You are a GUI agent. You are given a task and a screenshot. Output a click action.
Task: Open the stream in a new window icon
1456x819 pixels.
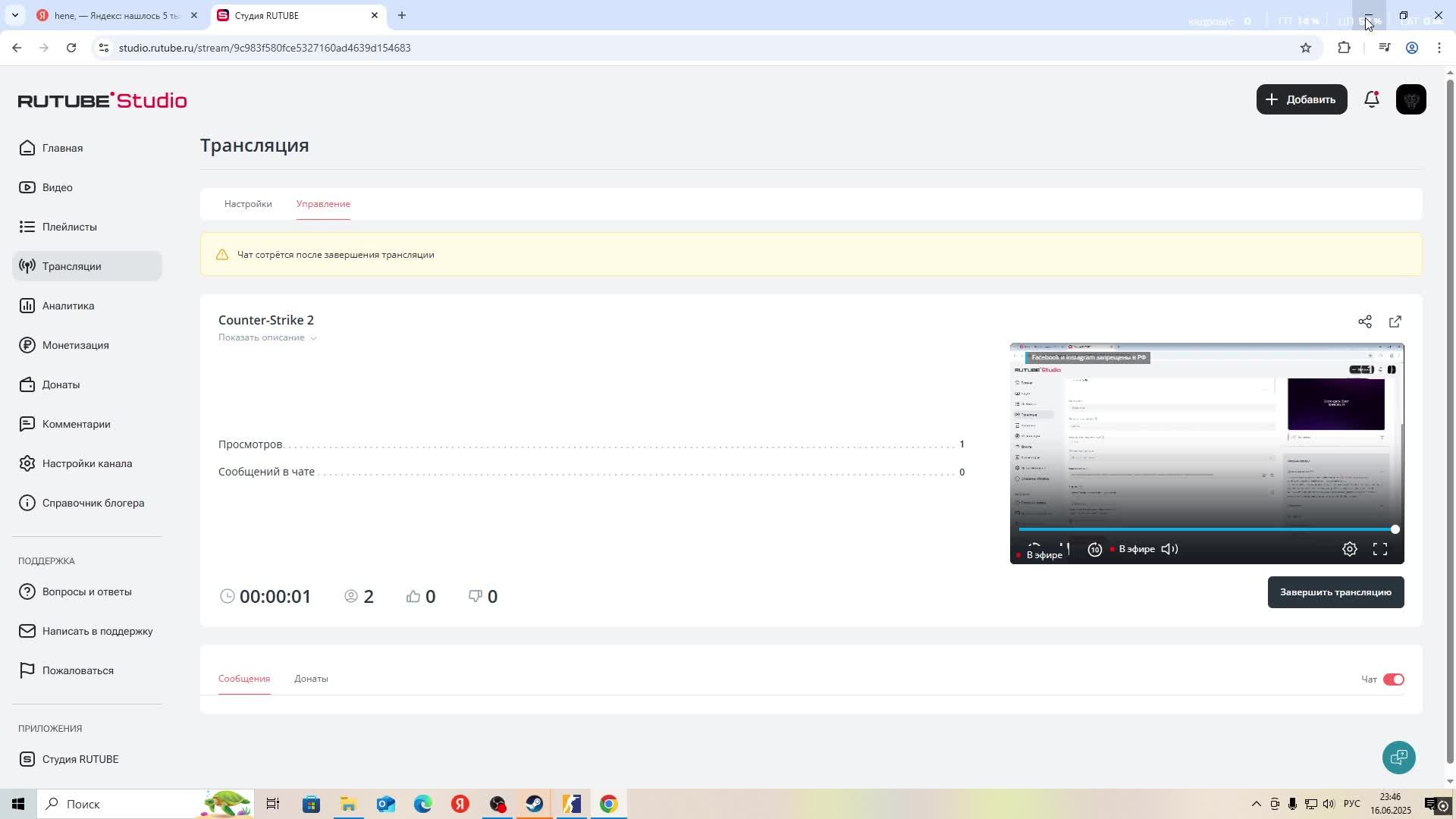point(1395,322)
